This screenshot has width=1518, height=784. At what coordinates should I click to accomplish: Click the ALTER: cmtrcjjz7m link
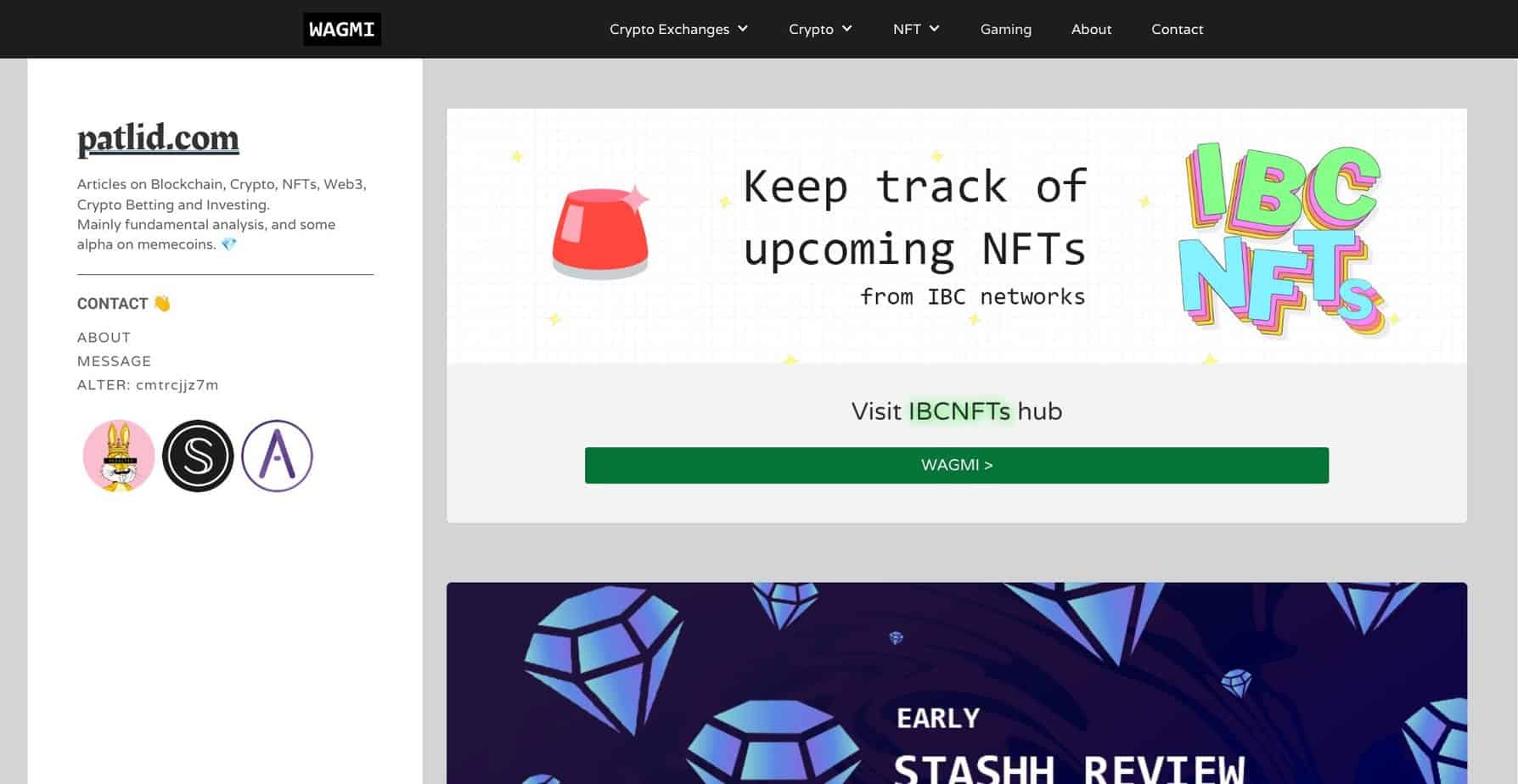pyautogui.click(x=148, y=385)
